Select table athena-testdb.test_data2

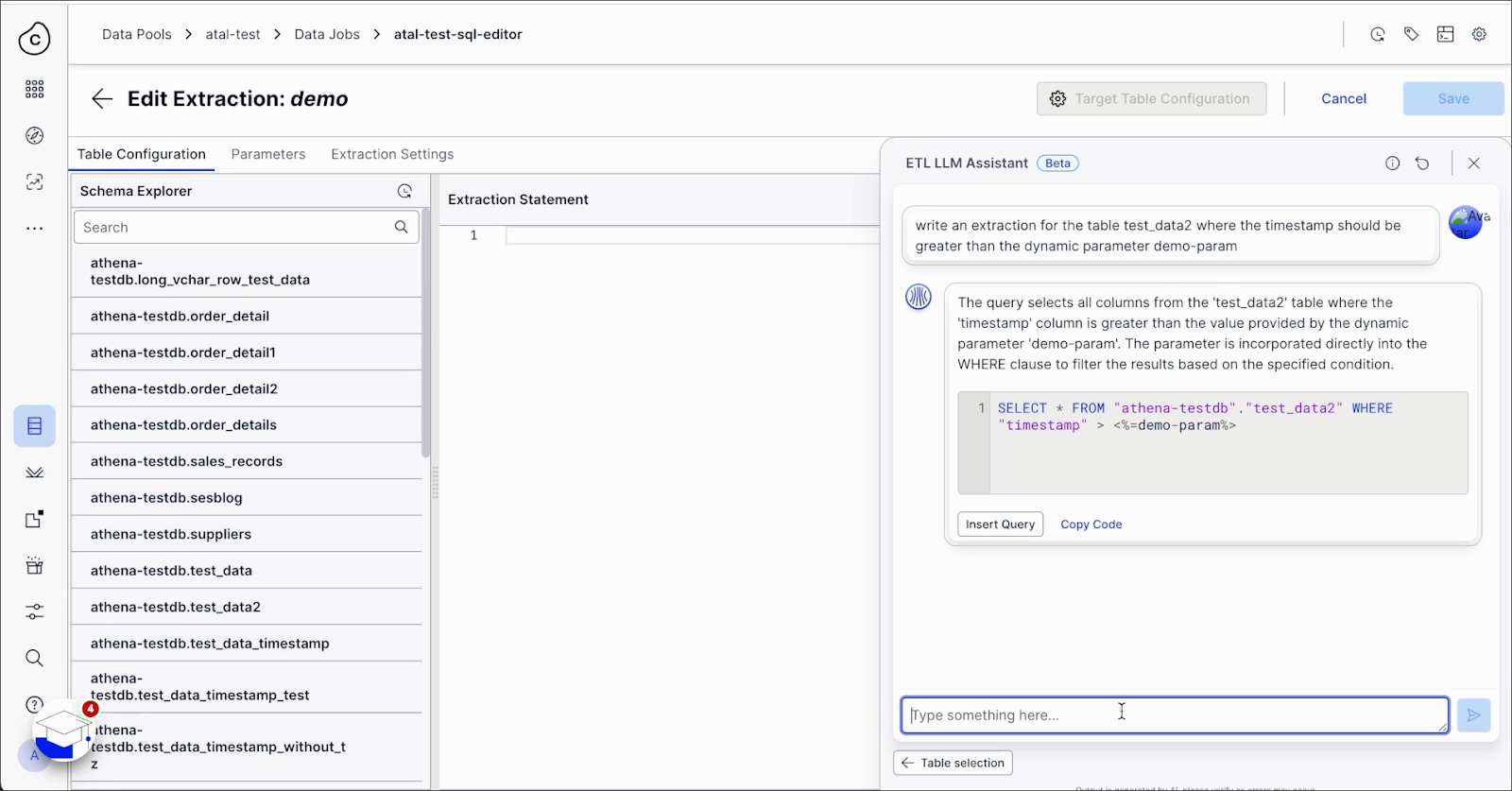[x=246, y=607]
